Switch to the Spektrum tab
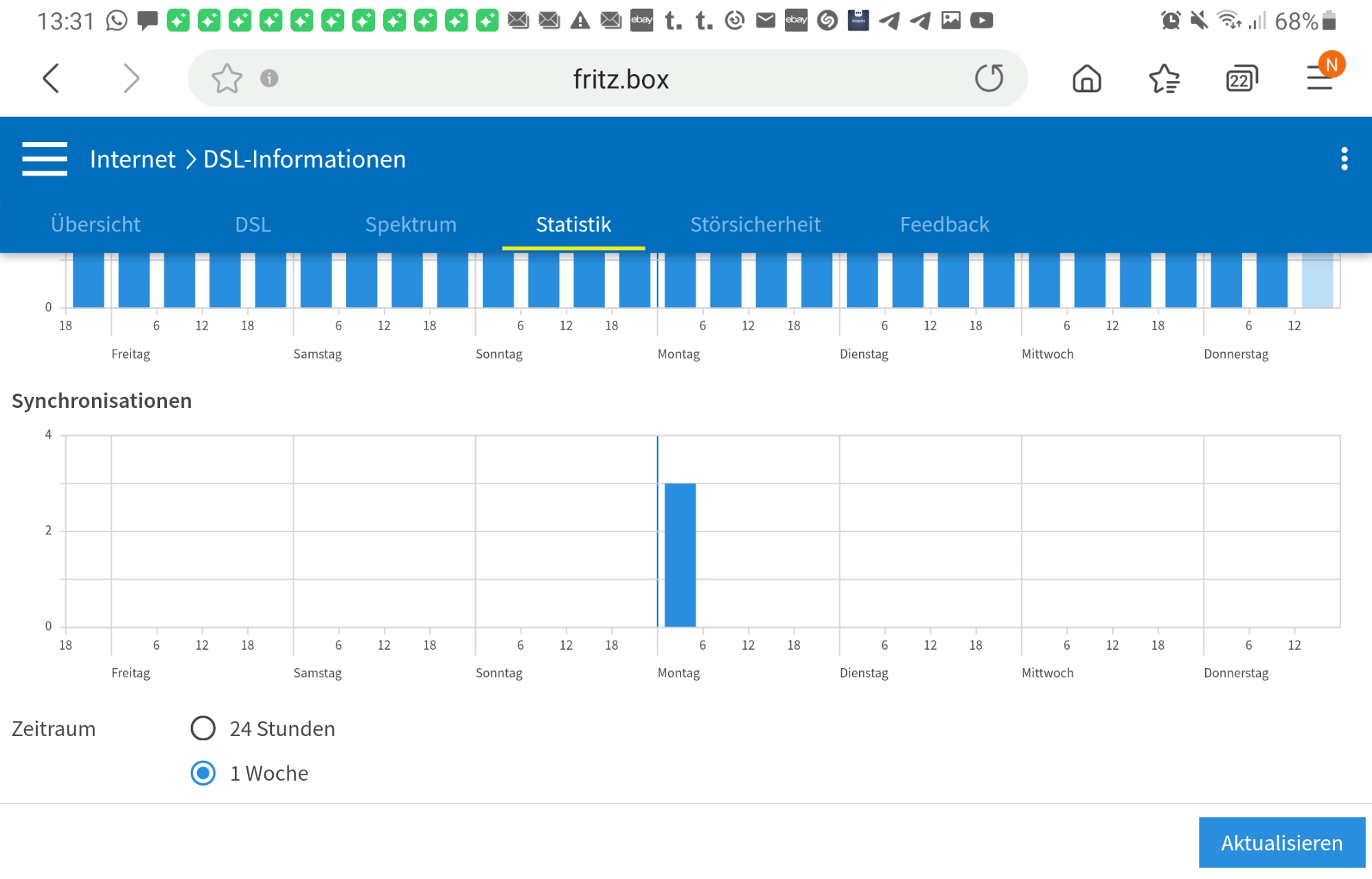Viewport: 1372px width, 879px height. pyautogui.click(x=411, y=225)
